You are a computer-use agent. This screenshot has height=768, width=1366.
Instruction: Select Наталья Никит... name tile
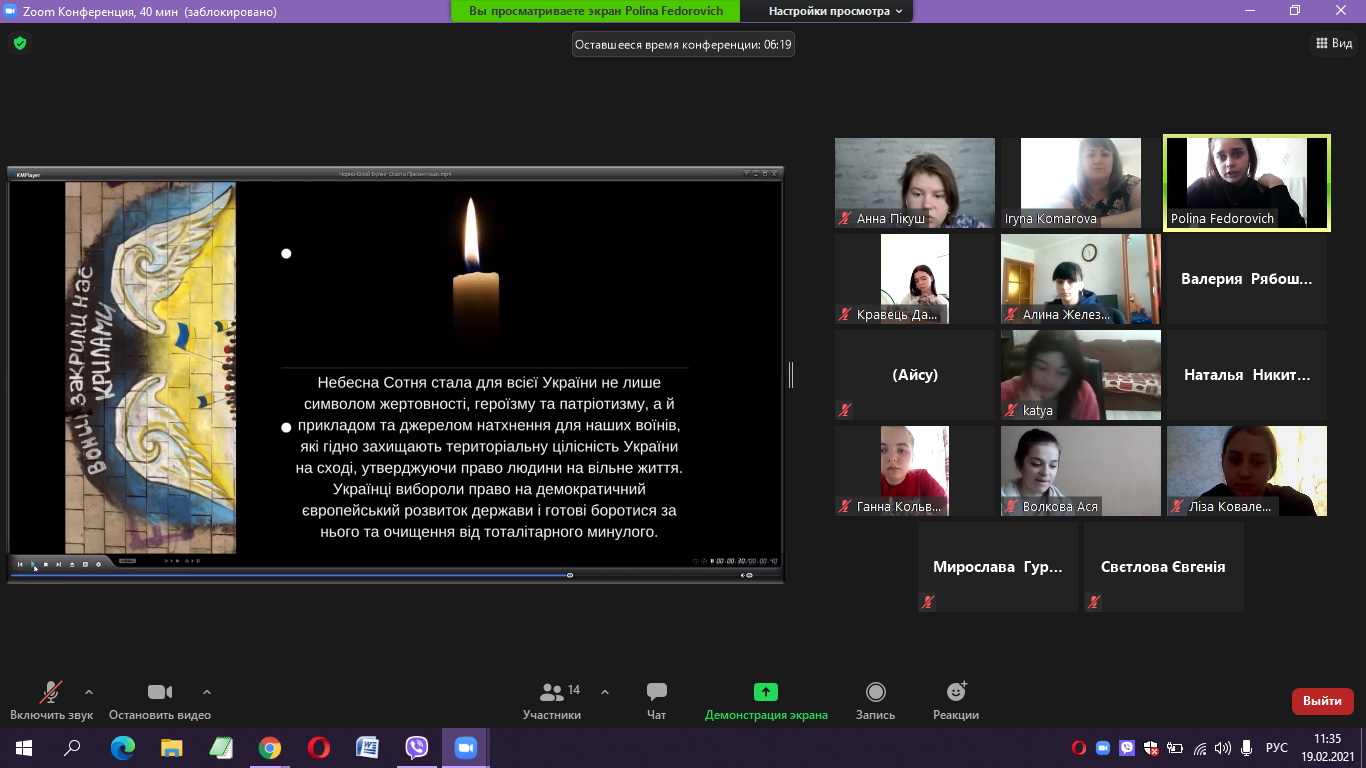[1247, 375]
